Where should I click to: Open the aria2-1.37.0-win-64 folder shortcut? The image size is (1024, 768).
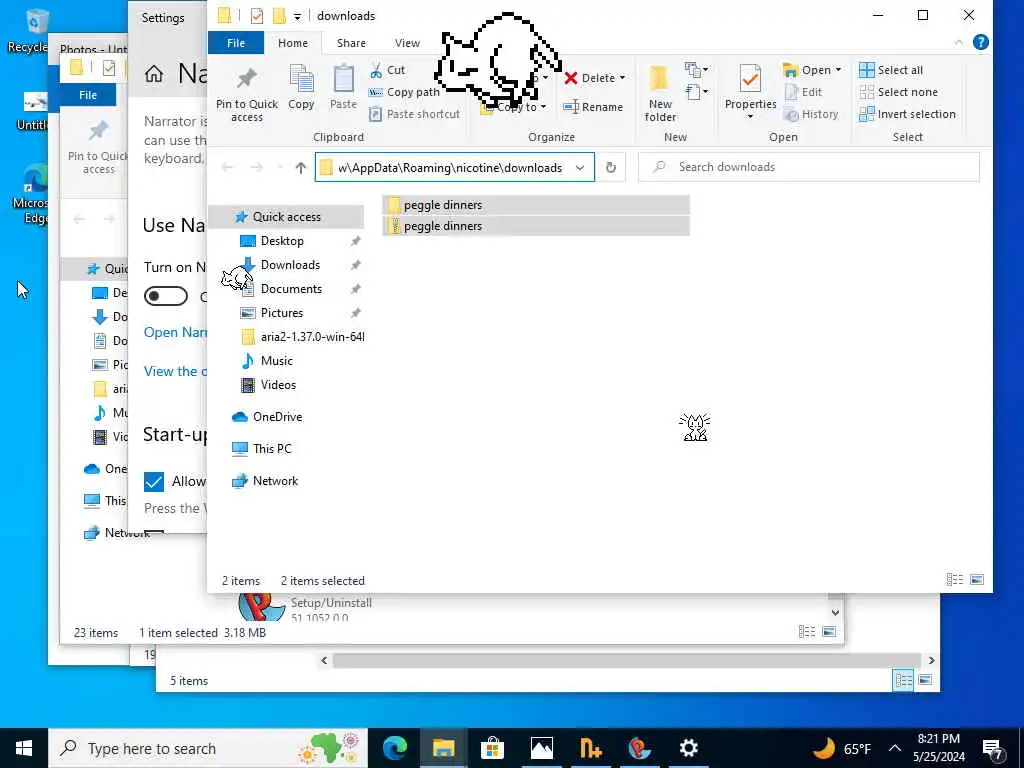[312, 337]
